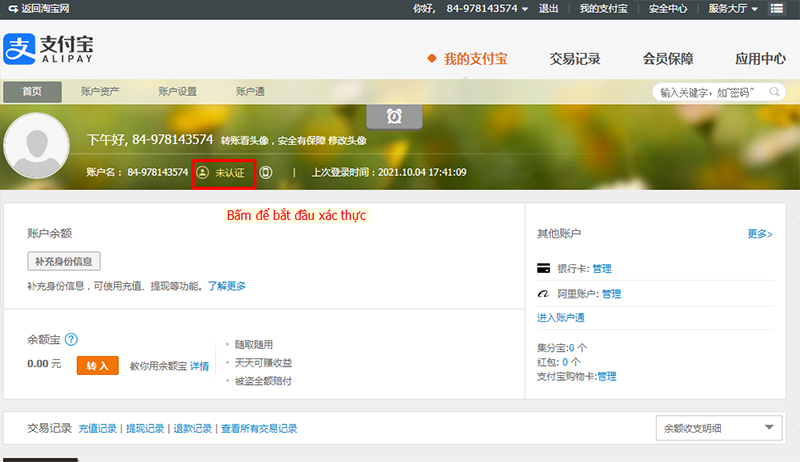Click the 集分宝 count 0 link
Screen dimensions: 800x462
571,348
